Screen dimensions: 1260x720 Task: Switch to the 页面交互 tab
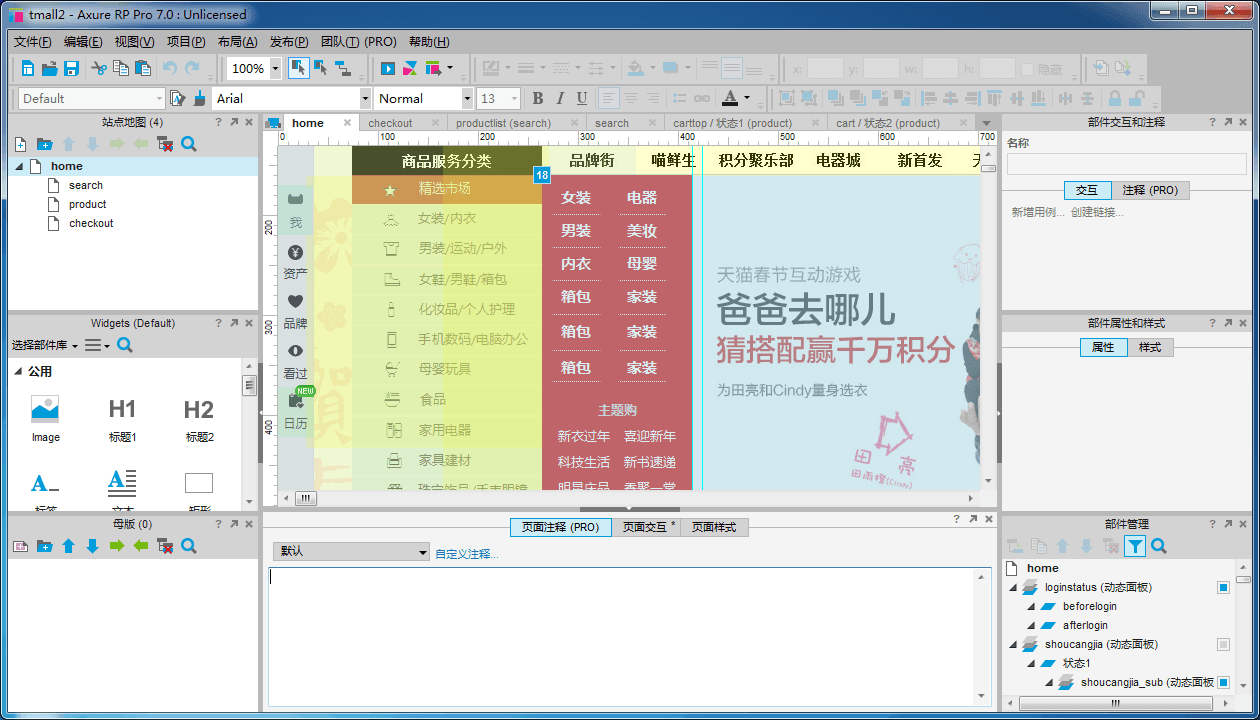click(x=646, y=527)
